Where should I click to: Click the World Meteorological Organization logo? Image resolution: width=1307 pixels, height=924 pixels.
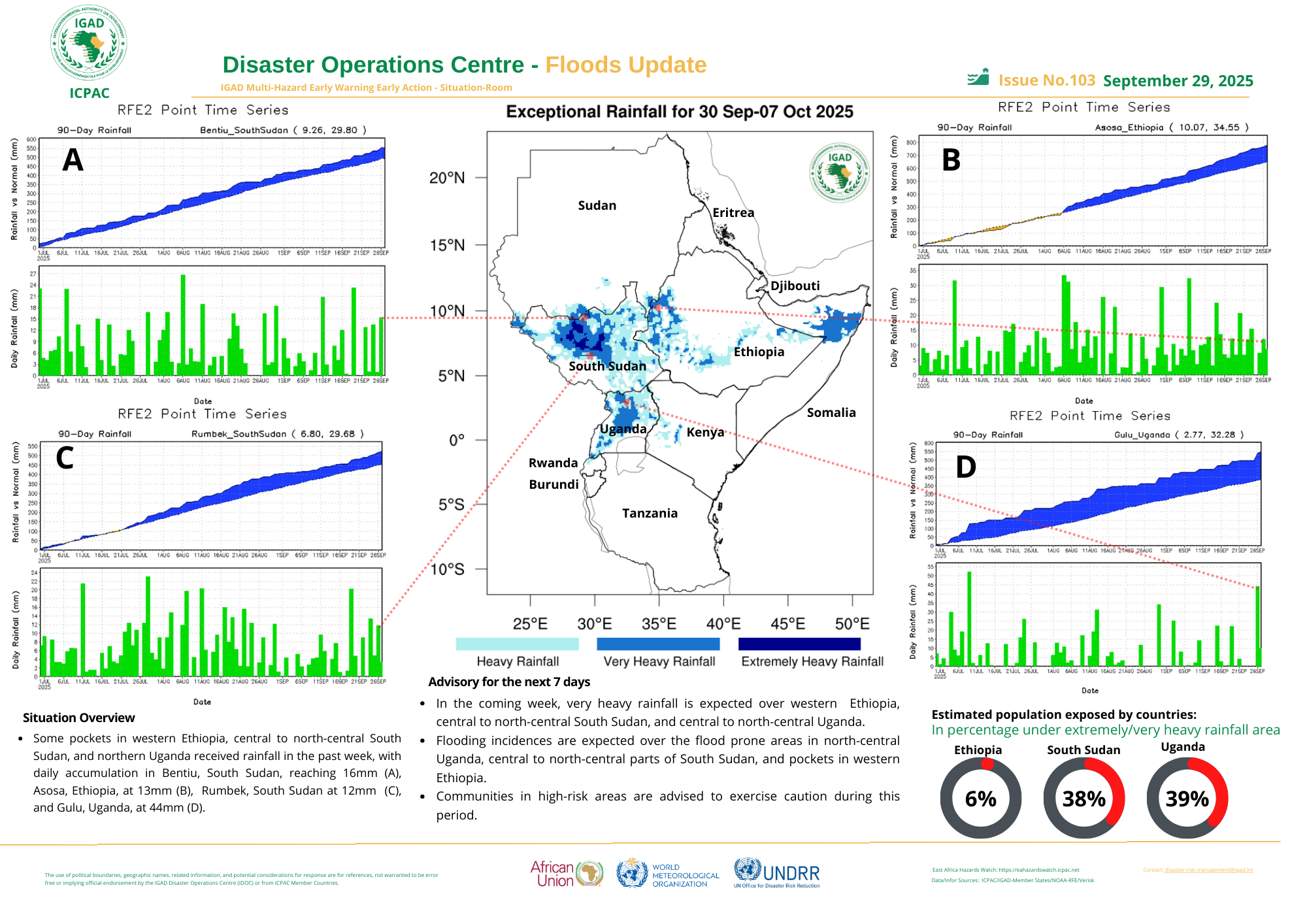click(x=668, y=874)
